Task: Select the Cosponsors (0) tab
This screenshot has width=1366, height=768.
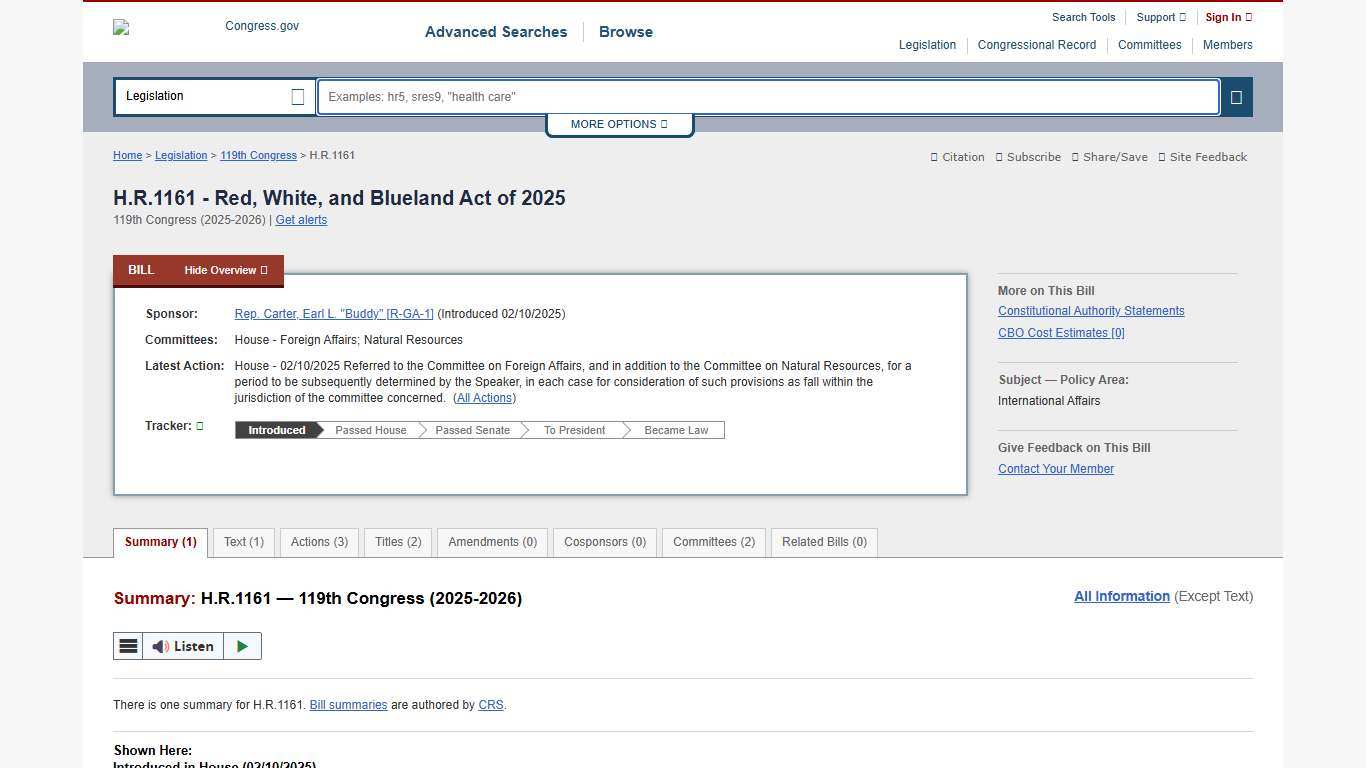Action: (604, 542)
